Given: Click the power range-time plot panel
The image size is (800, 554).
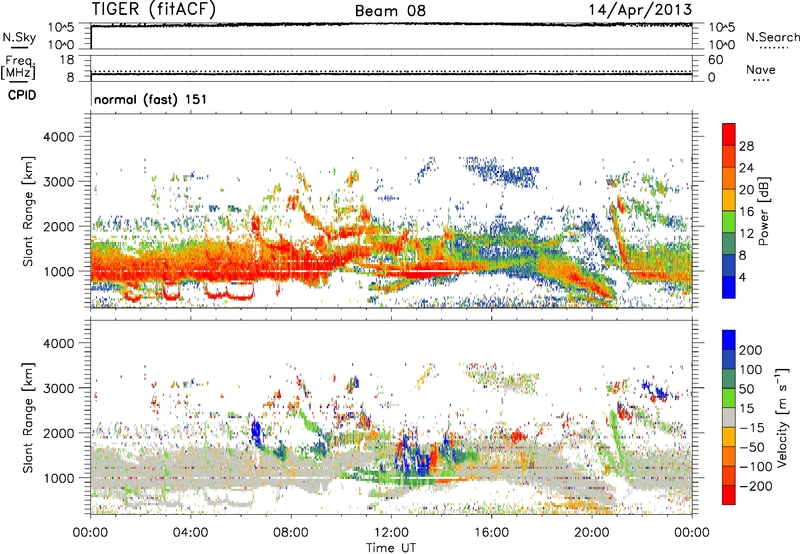Looking at the screenshot, I should click(391, 211).
